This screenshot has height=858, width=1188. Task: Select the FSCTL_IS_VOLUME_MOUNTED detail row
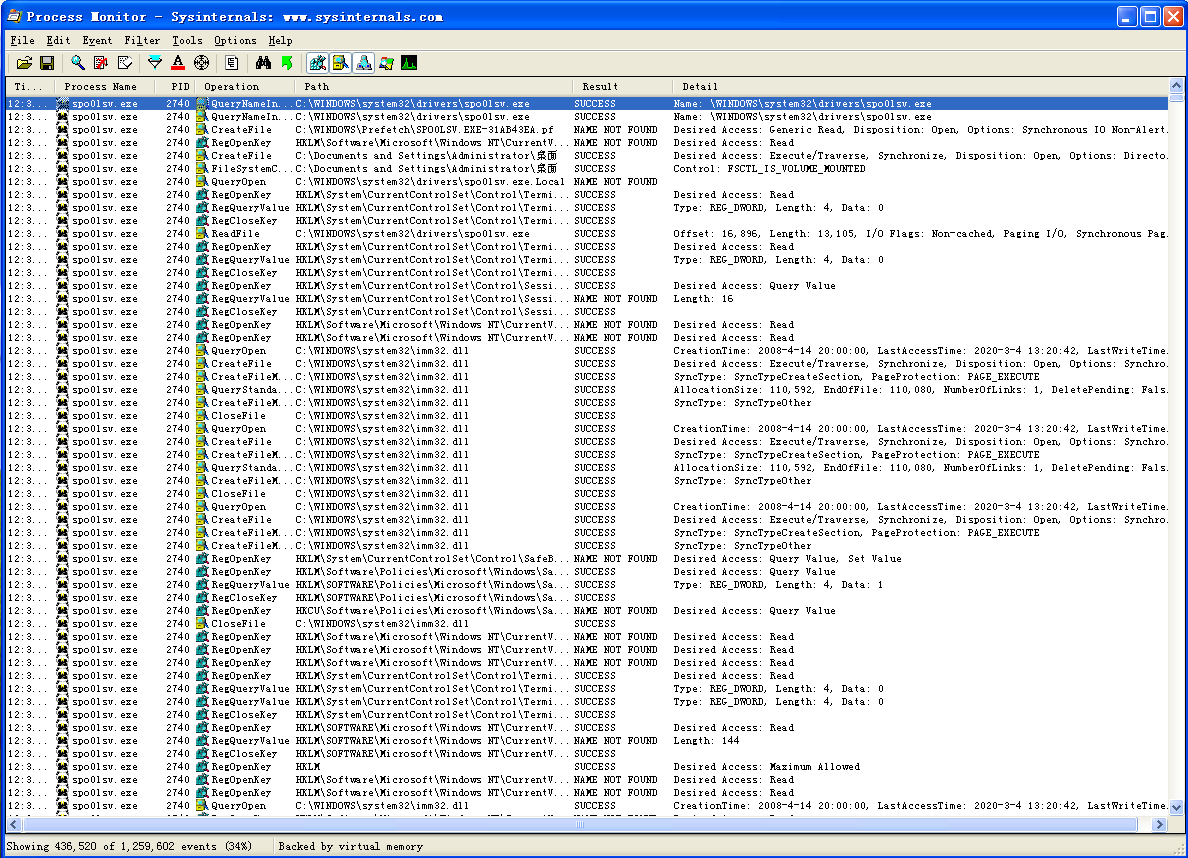click(x=586, y=168)
